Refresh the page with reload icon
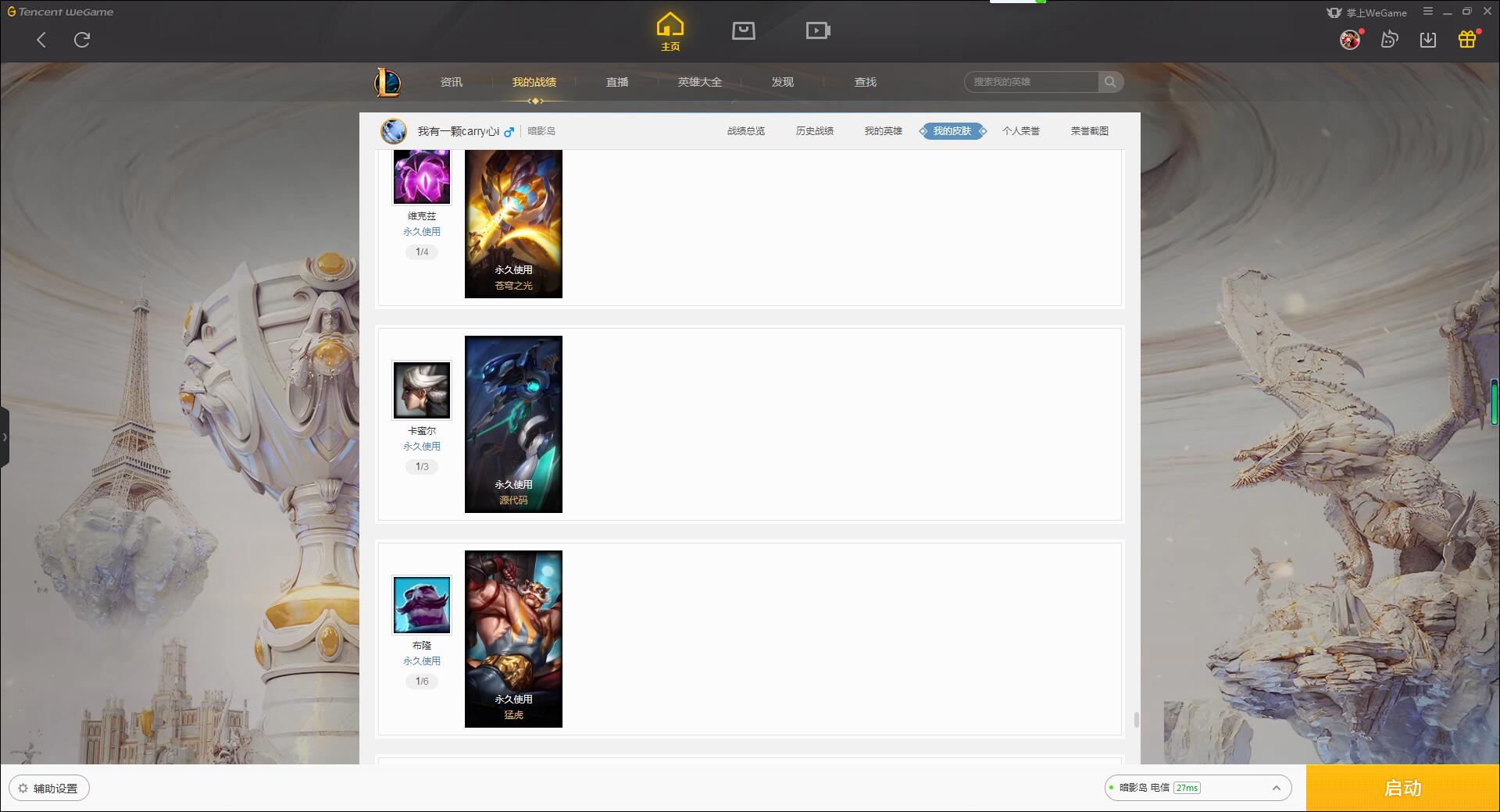1500x812 pixels. click(82, 40)
